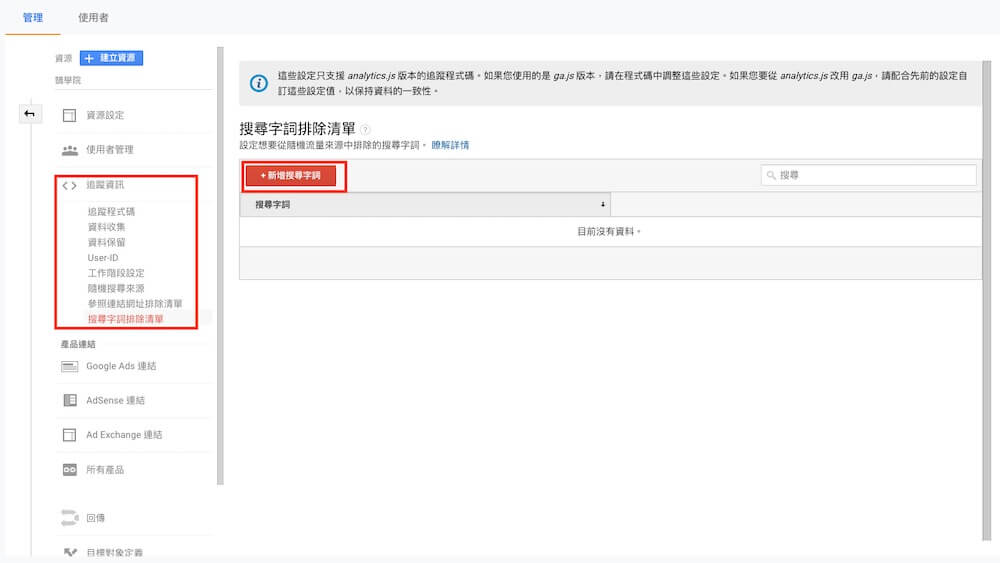Click the 所有產品 icon
This screenshot has width=1000, height=563.
click(70, 470)
